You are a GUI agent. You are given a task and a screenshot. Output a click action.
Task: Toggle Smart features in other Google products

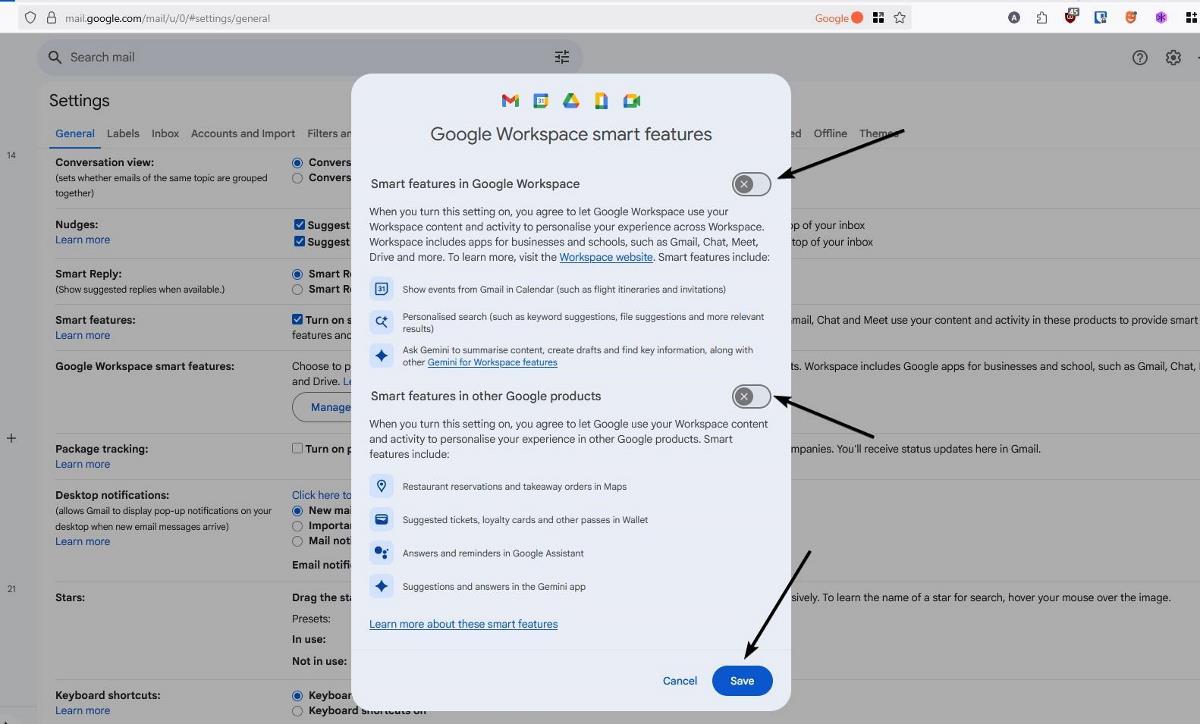751,397
